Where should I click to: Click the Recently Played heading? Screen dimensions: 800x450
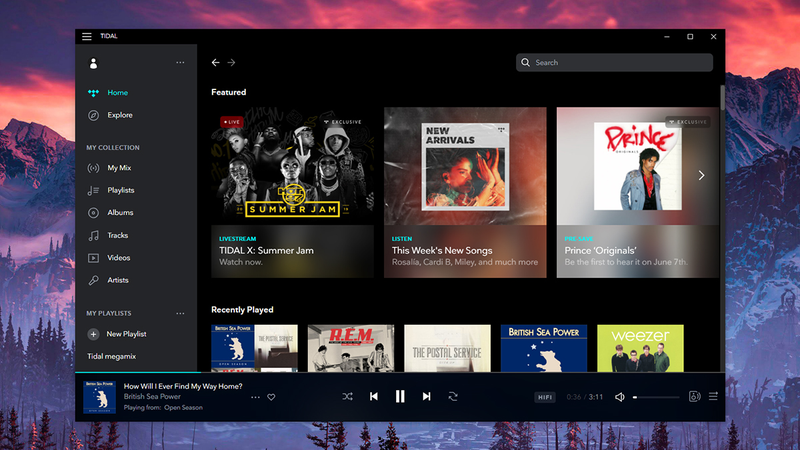pos(242,310)
